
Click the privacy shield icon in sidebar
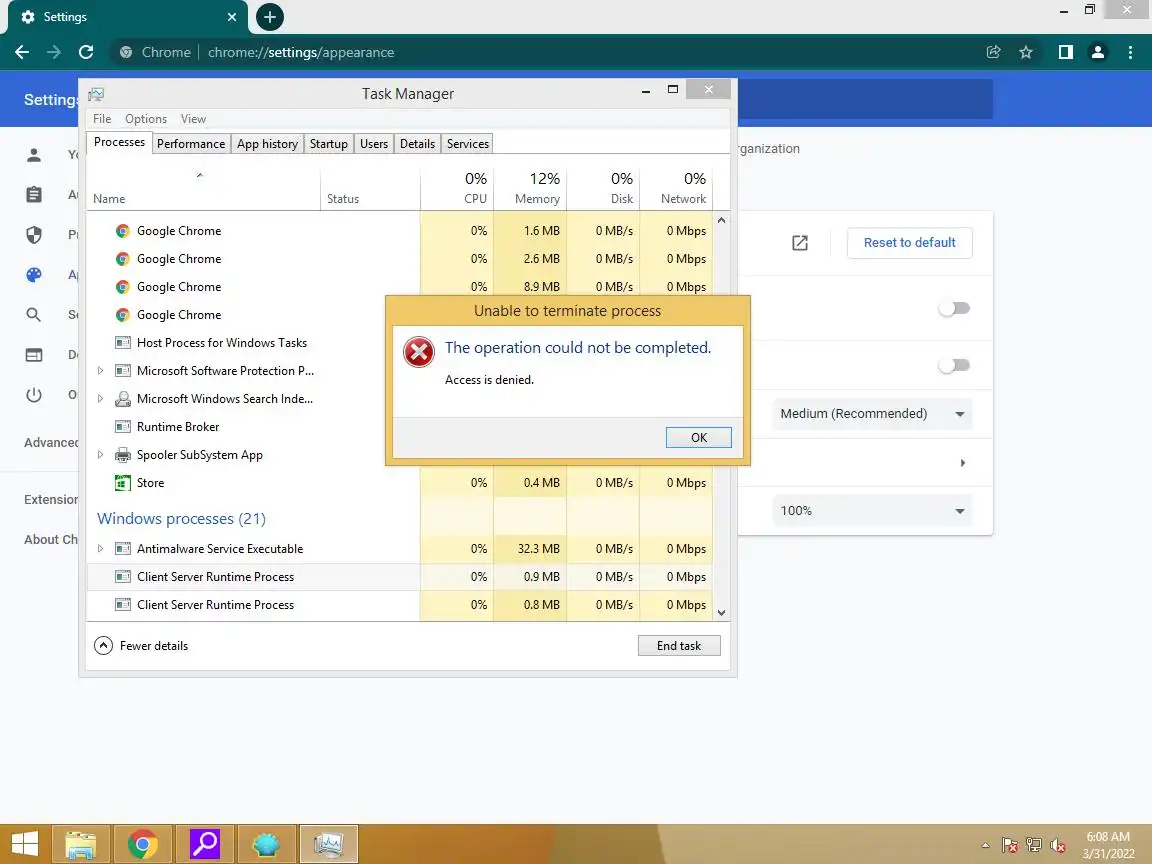pos(34,235)
